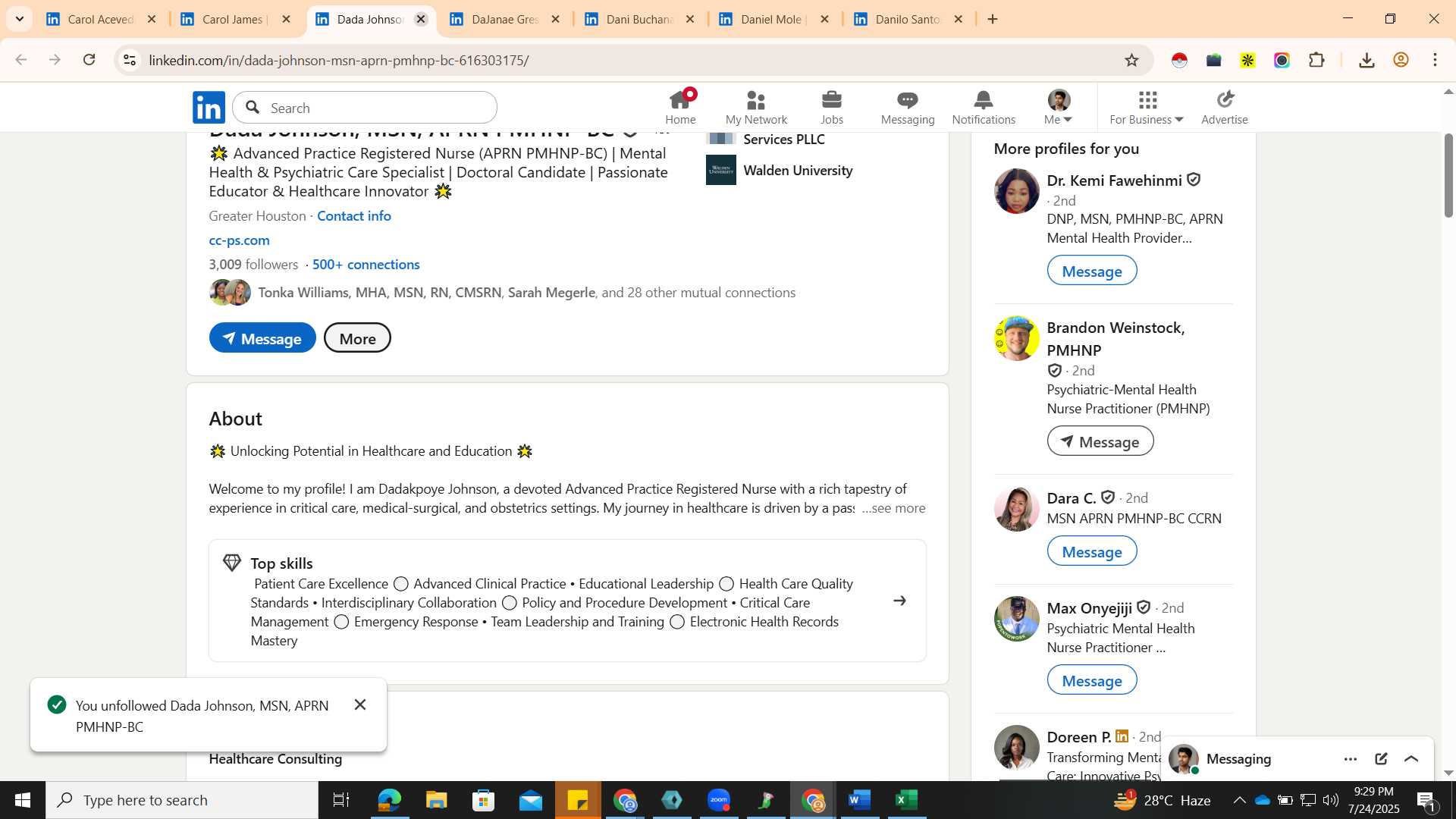The width and height of the screenshot is (1456, 819).
Task: View site information icon in address bar
Action: pyautogui.click(x=130, y=60)
